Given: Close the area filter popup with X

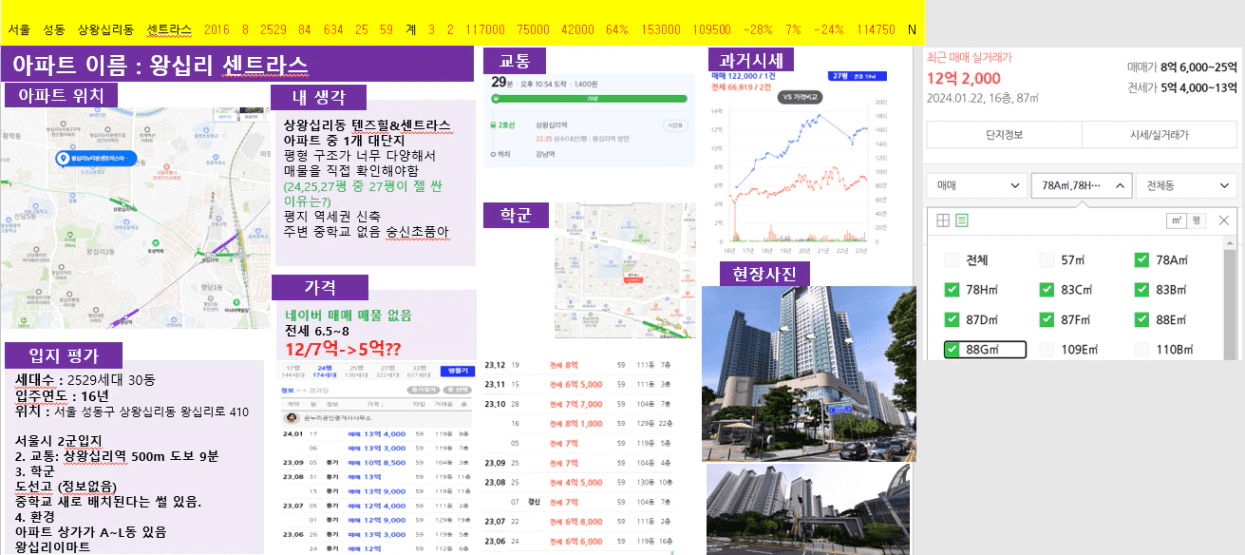Looking at the screenshot, I should [x=1224, y=220].
